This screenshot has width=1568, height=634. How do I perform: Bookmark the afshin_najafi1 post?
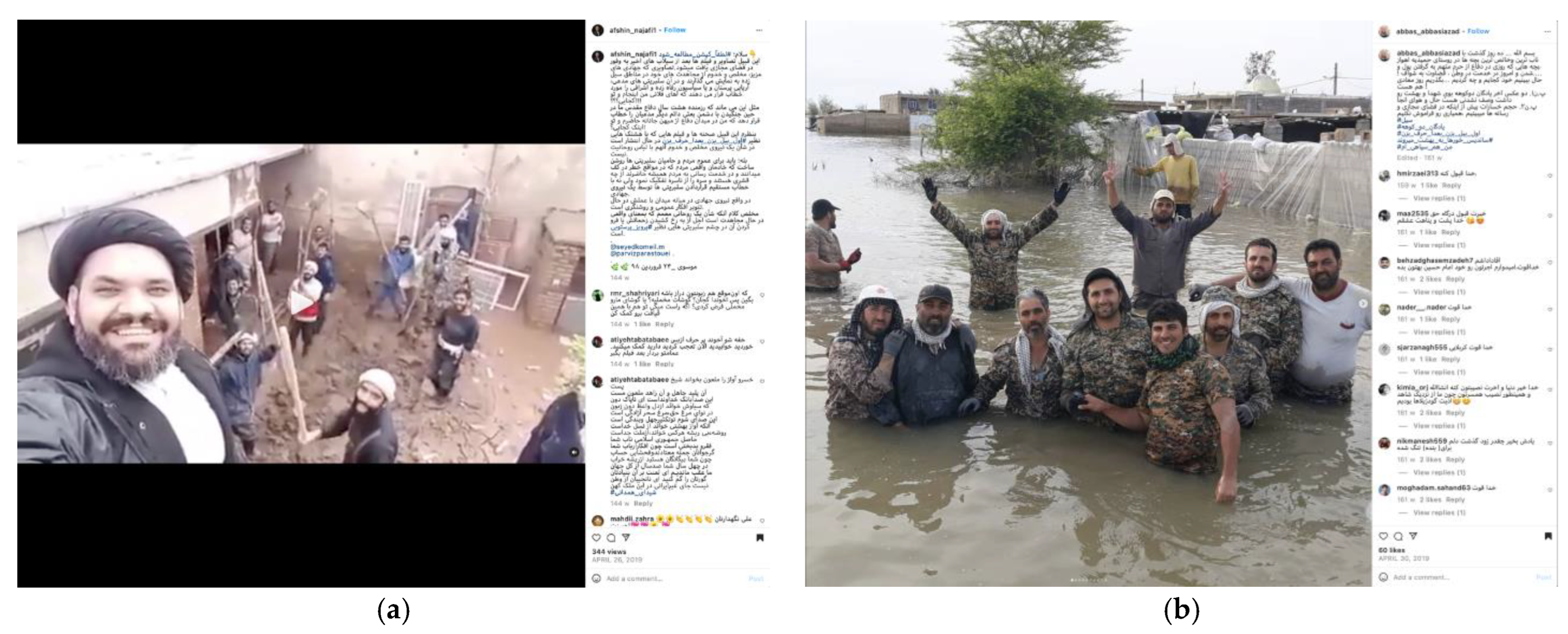tap(760, 538)
